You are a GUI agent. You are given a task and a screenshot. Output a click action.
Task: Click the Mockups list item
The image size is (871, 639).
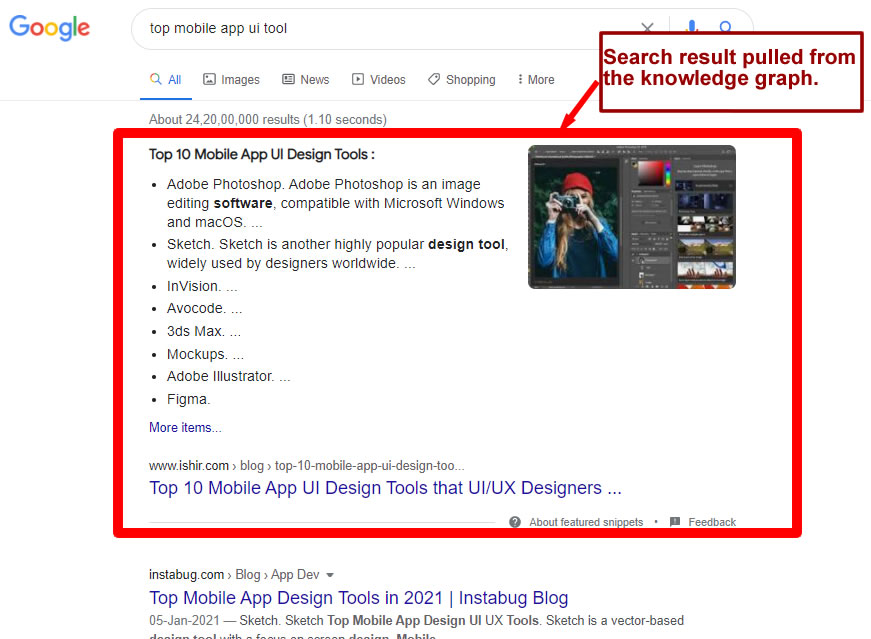[x=205, y=354]
